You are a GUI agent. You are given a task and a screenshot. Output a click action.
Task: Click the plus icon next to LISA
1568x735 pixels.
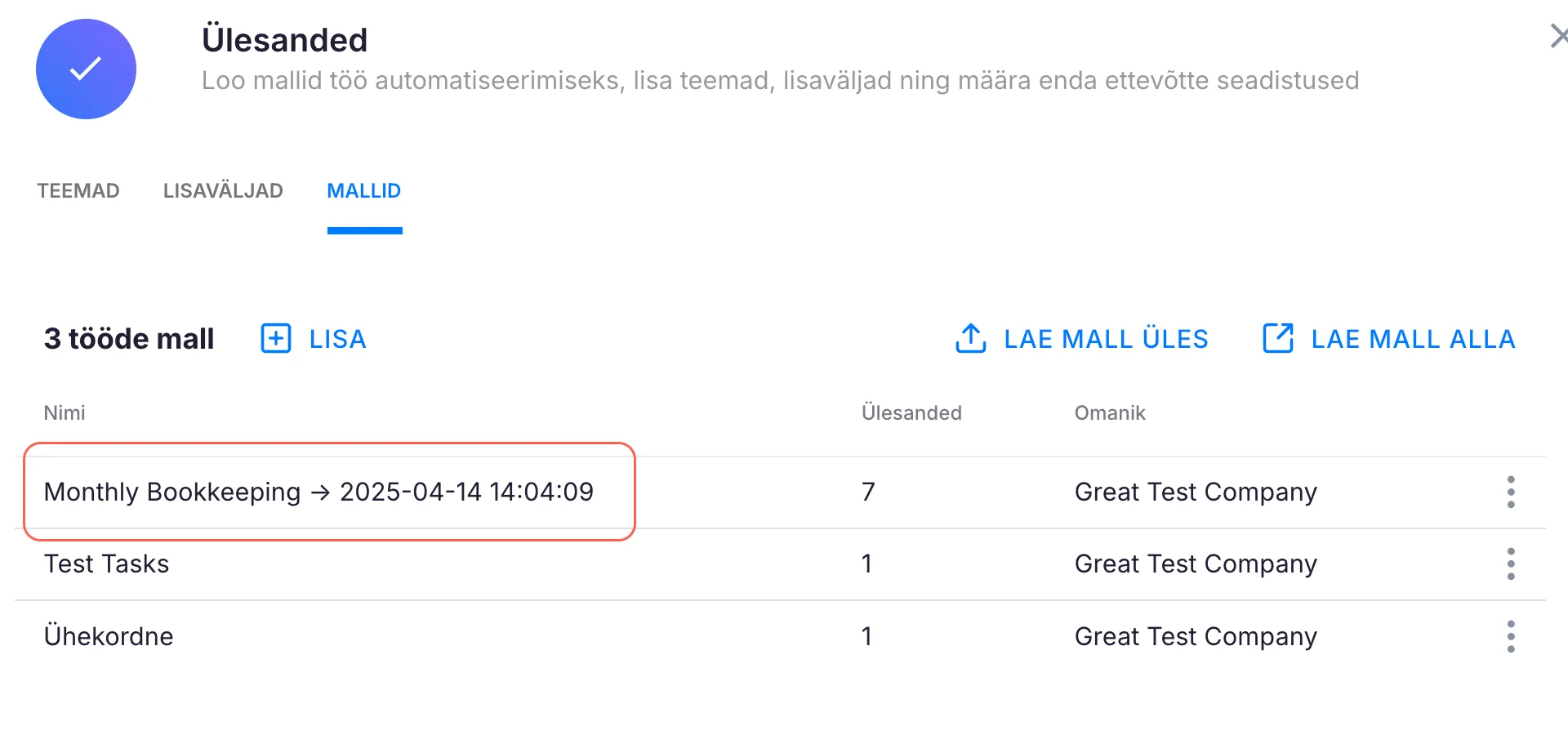click(276, 338)
